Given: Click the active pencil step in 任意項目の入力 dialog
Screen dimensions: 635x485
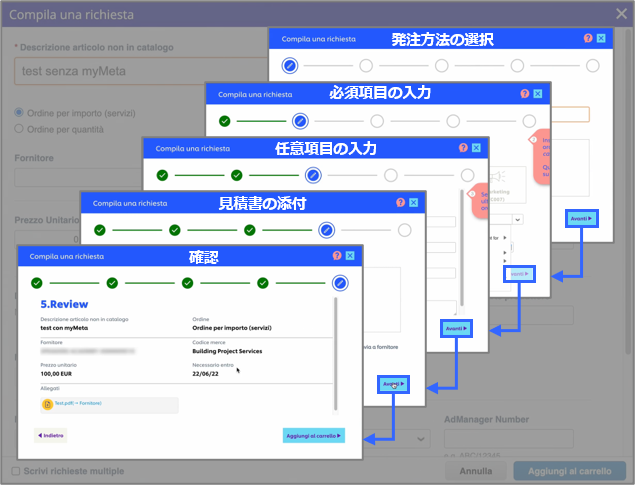Looking at the screenshot, I should point(313,175).
